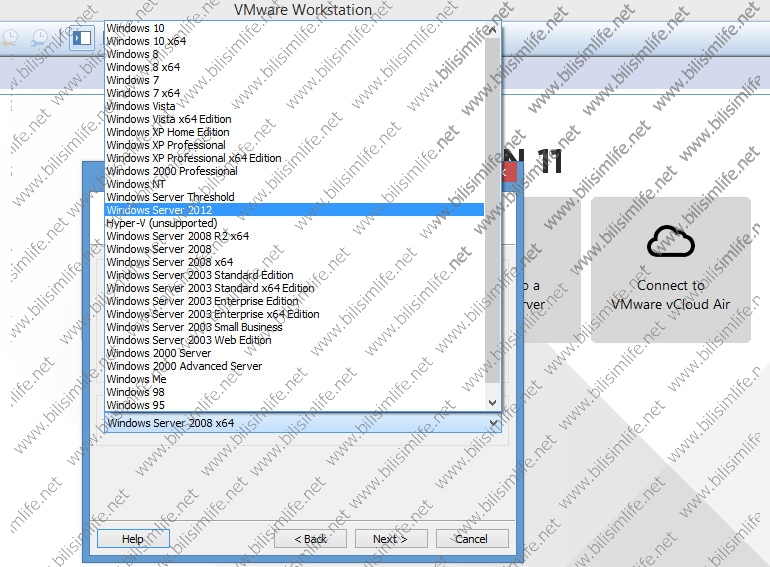Go to previous step with Back

[310, 539]
